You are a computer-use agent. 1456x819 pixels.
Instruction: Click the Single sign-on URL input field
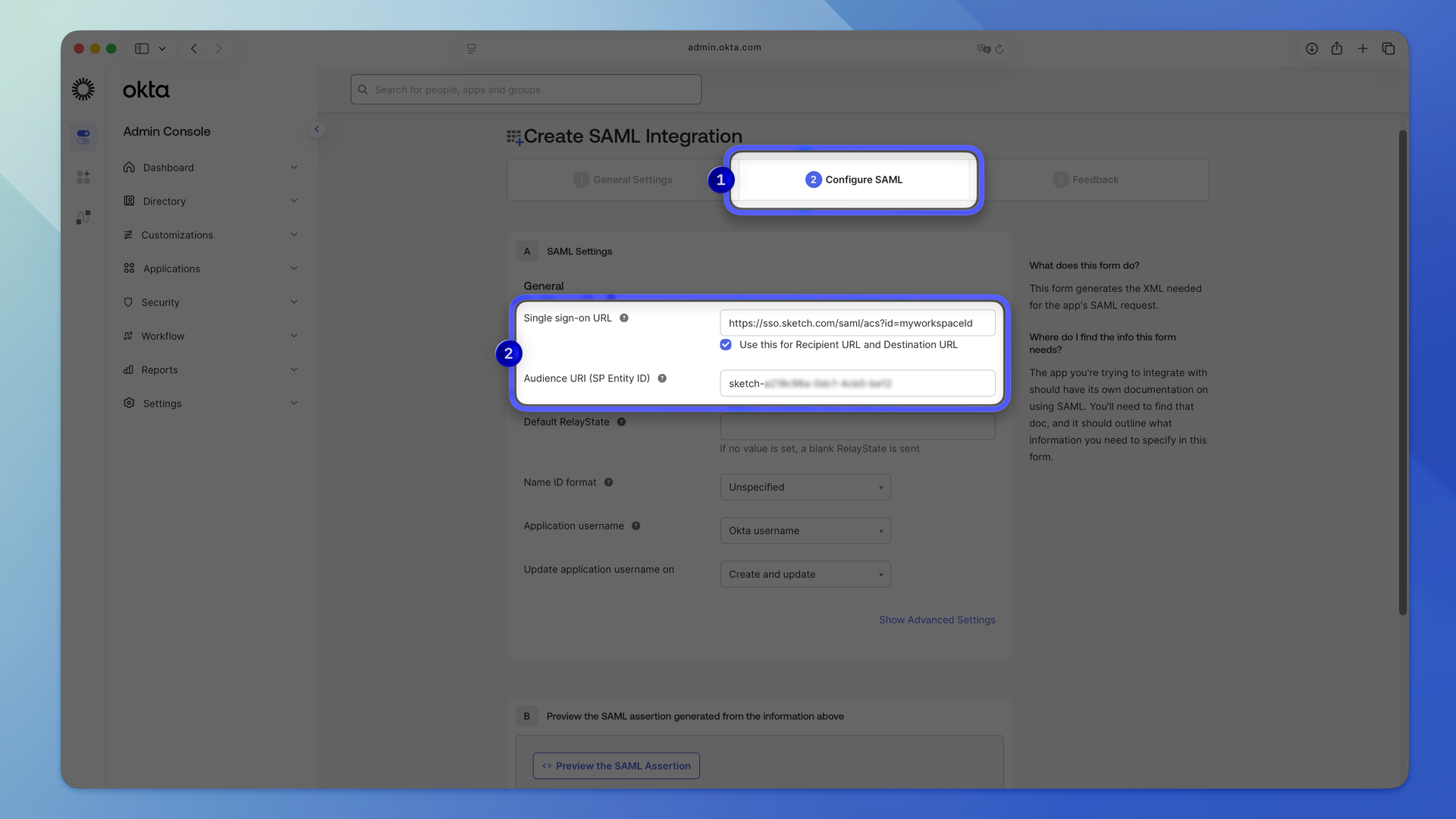click(x=857, y=323)
